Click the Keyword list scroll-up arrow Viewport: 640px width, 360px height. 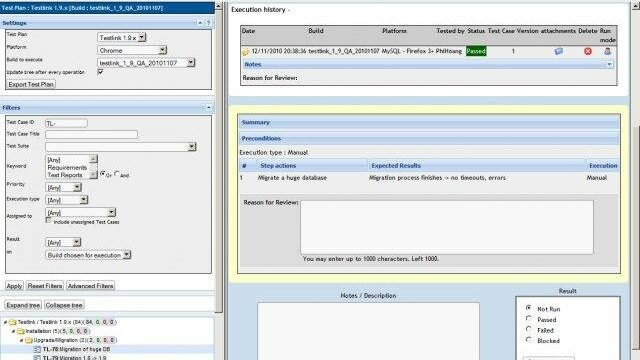click(x=93, y=159)
